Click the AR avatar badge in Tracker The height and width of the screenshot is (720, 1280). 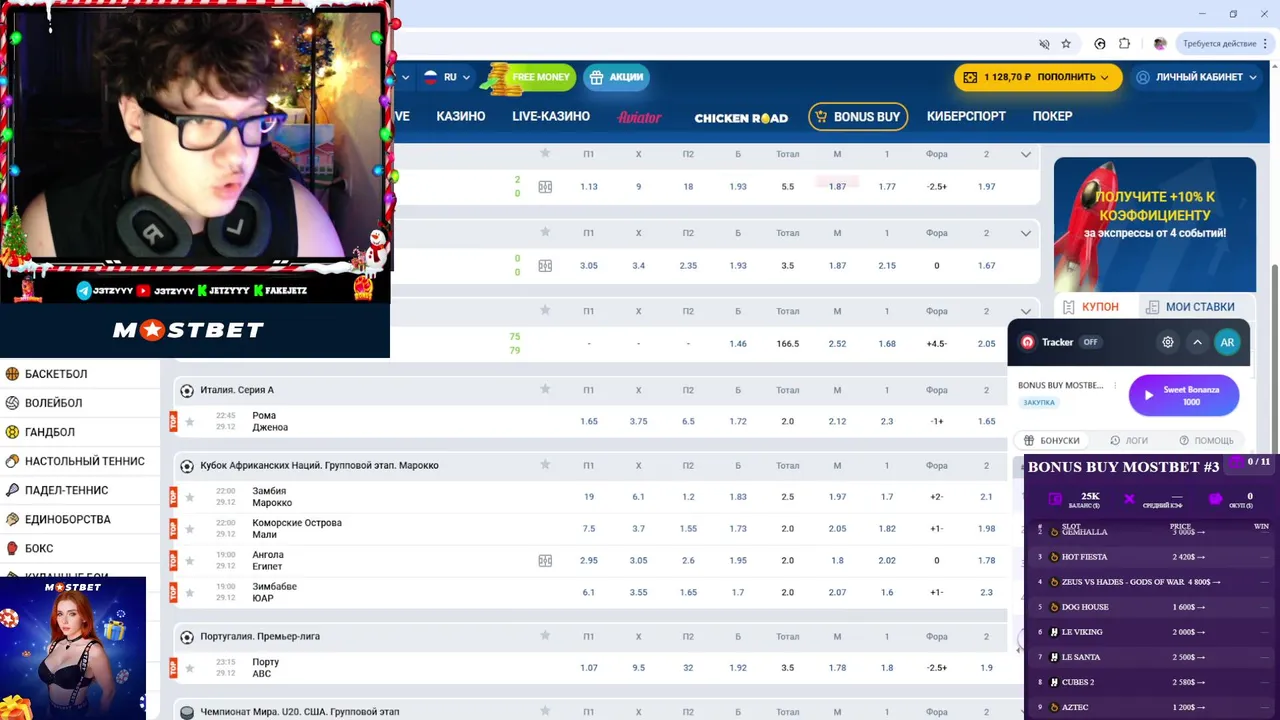[1227, 342]
